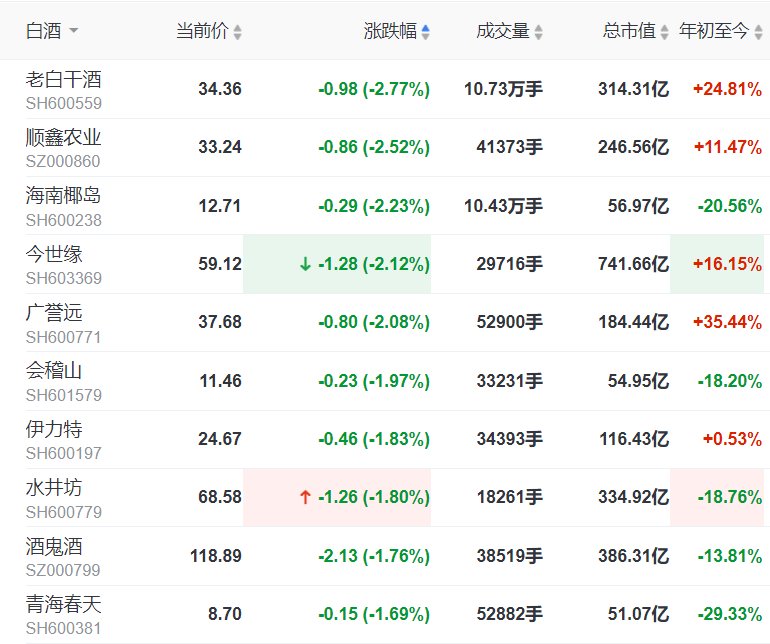Click market cap 741.66亿
This screenshot has width=770, height=644.
click(x=633, y=264)
